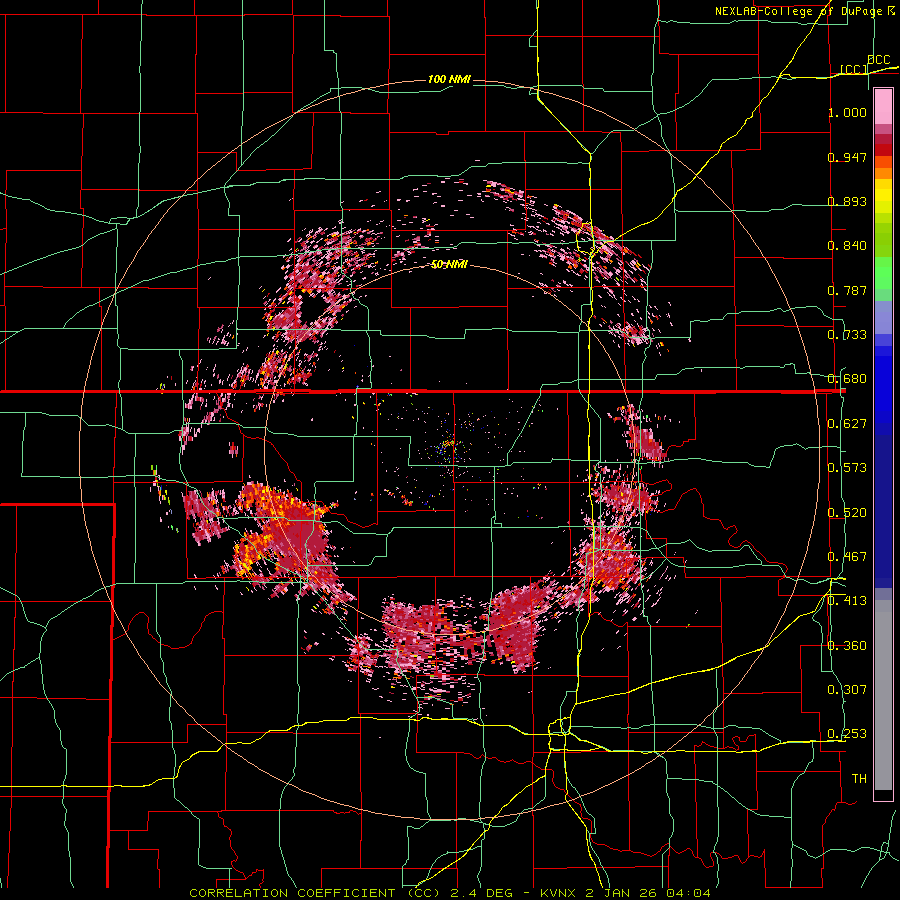Click the 50 NMI range ring label

coord(449,264)
